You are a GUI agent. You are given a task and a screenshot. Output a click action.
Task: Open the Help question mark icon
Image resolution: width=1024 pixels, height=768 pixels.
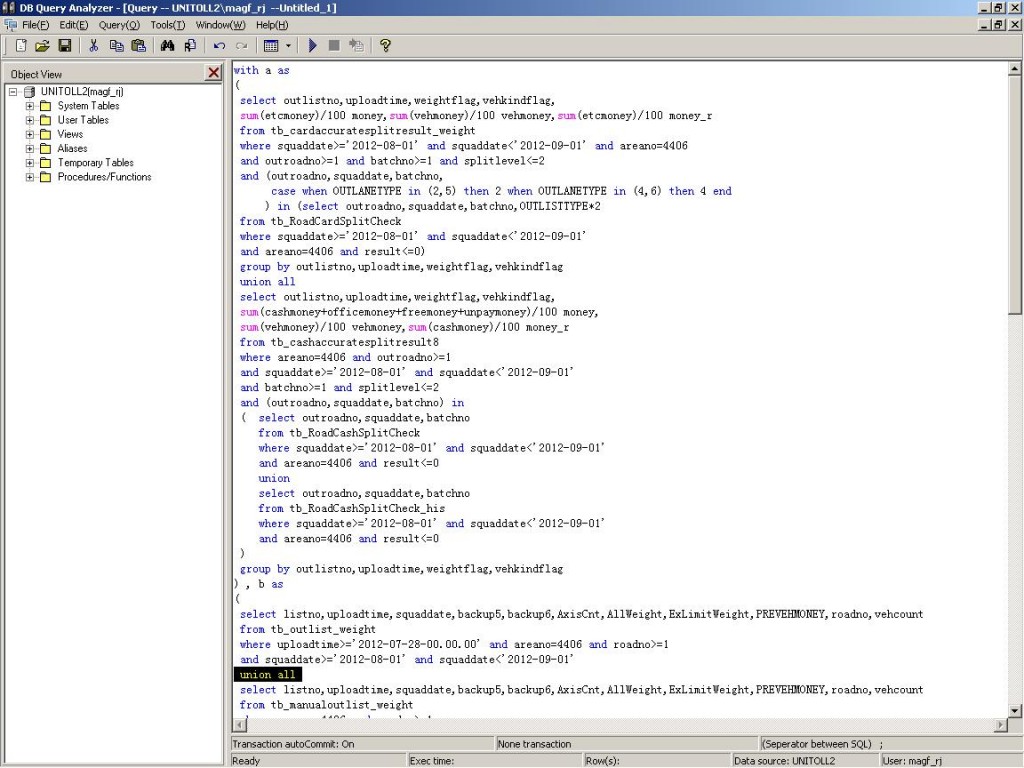[x=385, y=45]
